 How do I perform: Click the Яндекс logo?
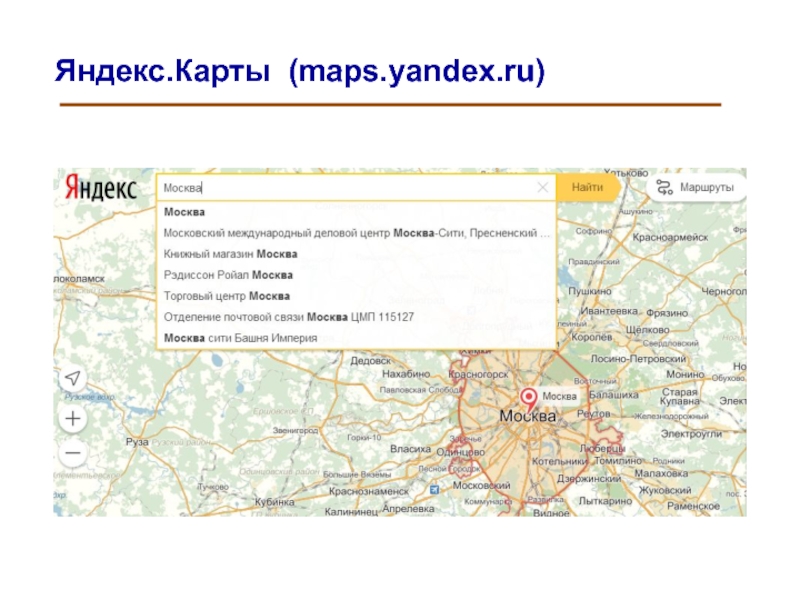point(102,188)
